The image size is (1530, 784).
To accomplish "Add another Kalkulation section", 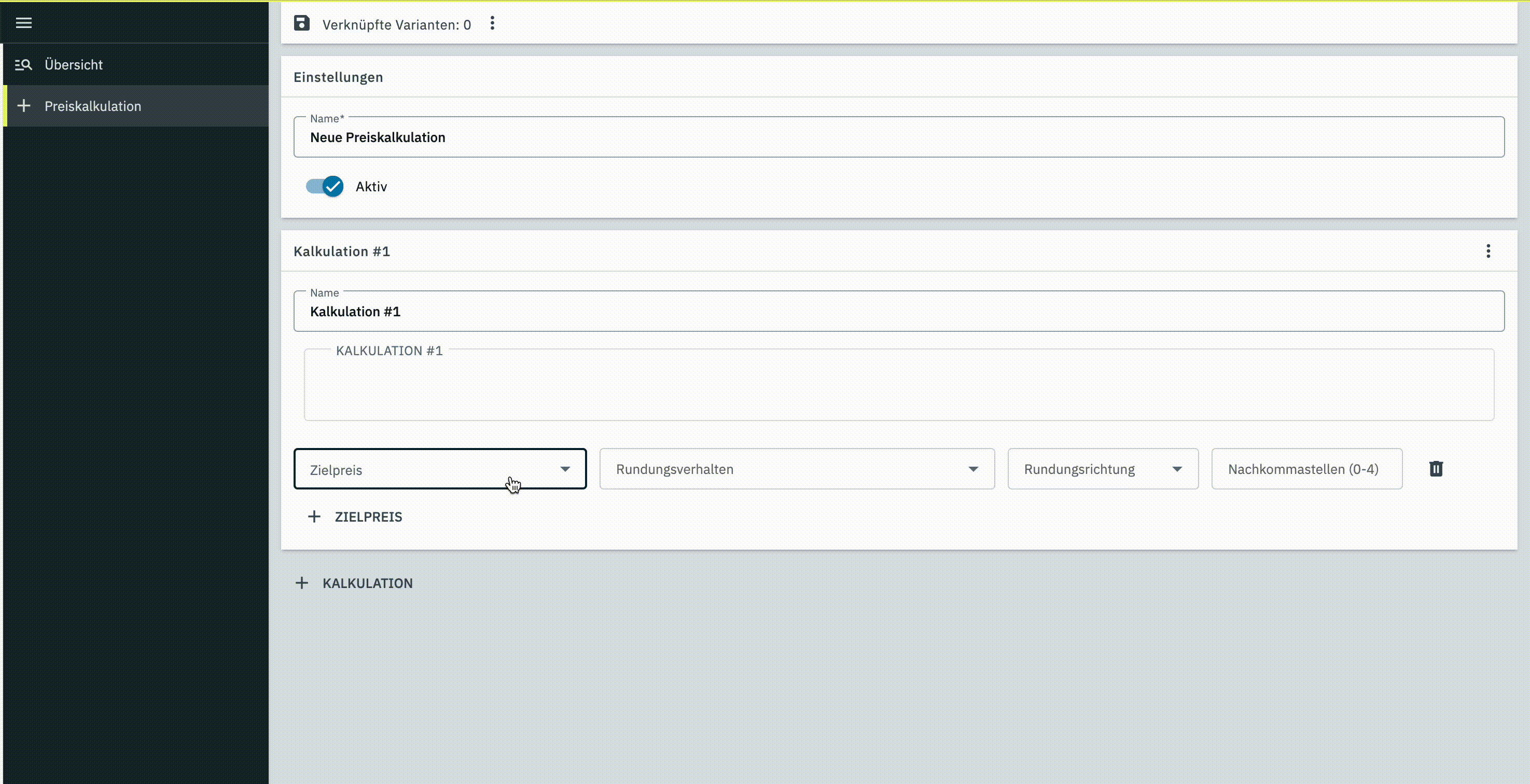I will (354, 583).
